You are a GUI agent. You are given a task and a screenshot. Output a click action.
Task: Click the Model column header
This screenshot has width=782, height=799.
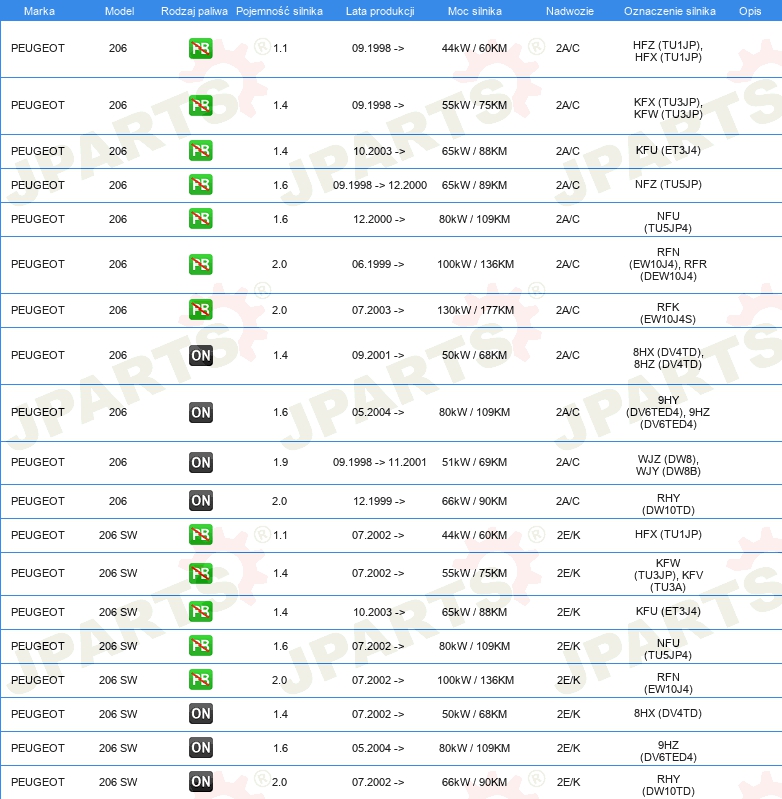click(x=119, y=11)
